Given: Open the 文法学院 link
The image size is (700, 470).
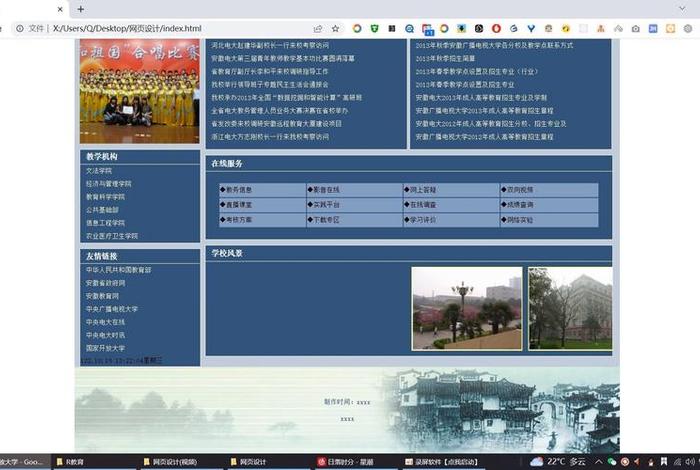Looking at the screenshot, I should tap(99, 171).
